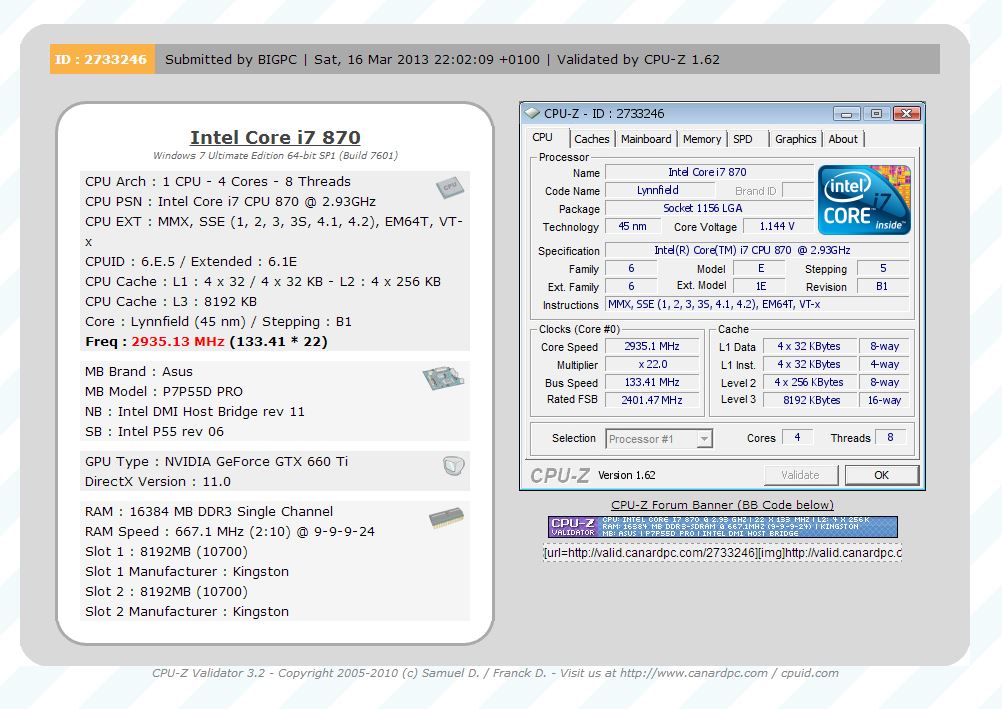The width and height of the screenshot is (1002, 709).
Task: Click the Package field Socket 1156 LGA
Action: point(709,208)
